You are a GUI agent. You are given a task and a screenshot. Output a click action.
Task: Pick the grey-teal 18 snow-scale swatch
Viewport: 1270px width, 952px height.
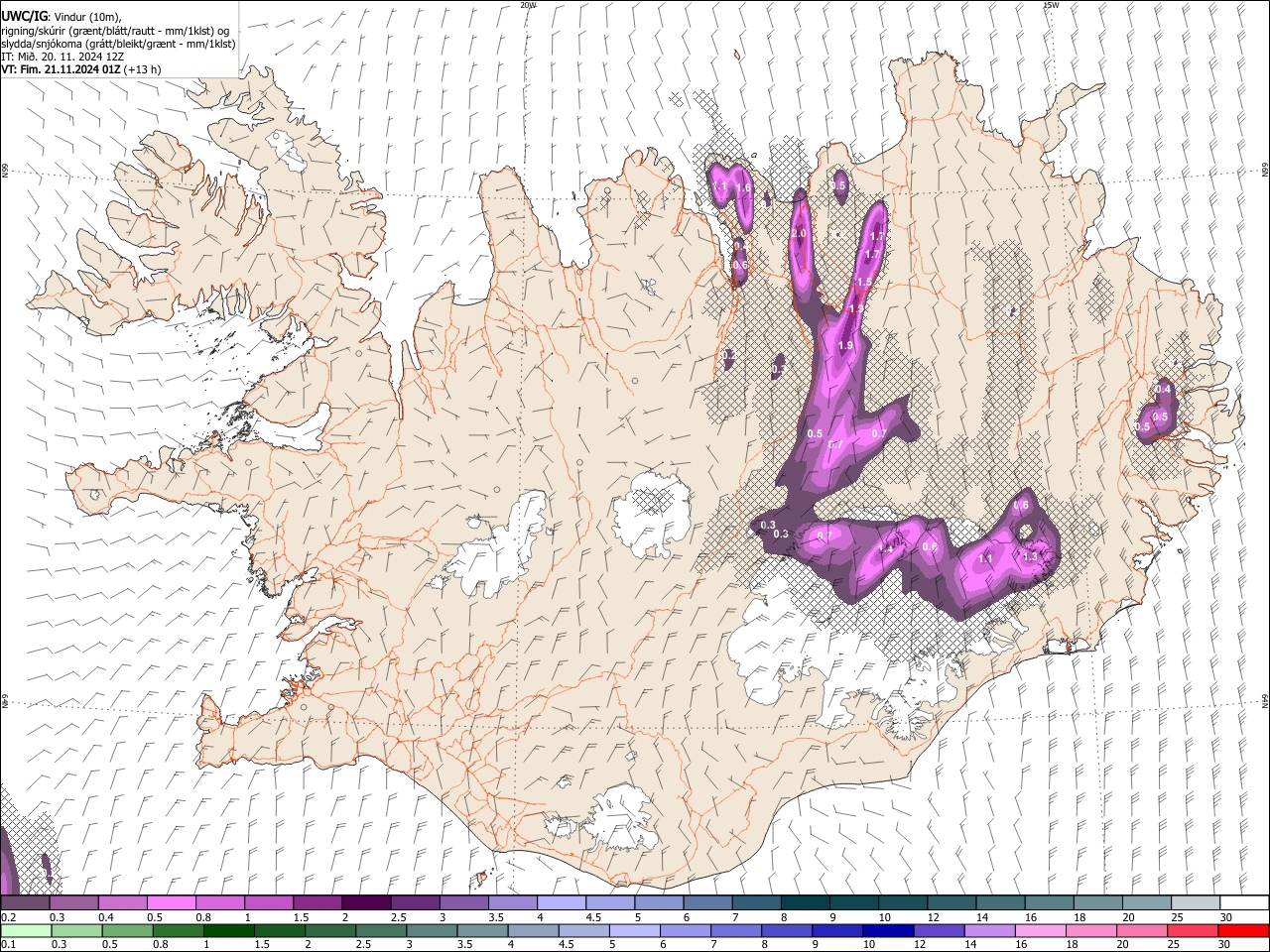click(1099, 902)
